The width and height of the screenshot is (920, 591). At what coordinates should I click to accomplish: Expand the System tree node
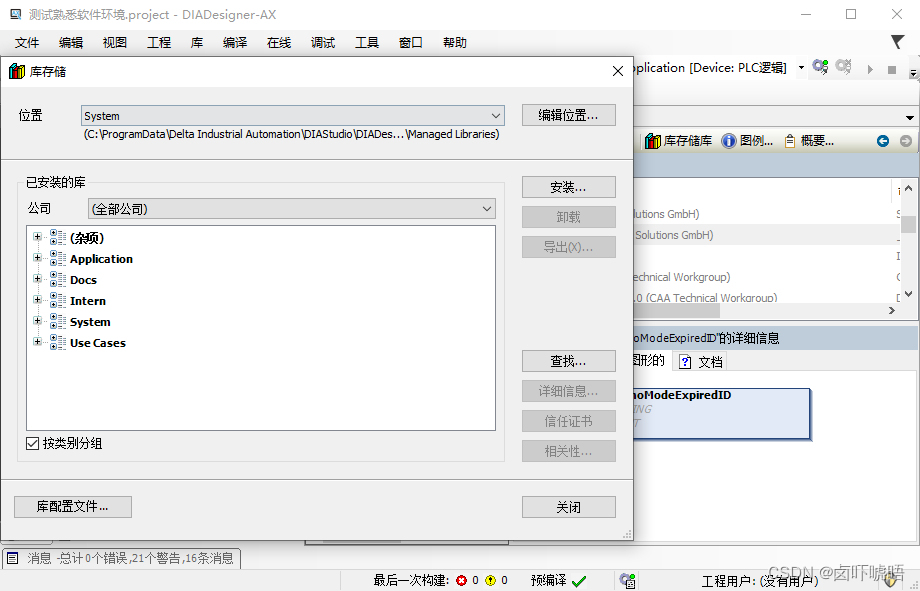[38, 321]
